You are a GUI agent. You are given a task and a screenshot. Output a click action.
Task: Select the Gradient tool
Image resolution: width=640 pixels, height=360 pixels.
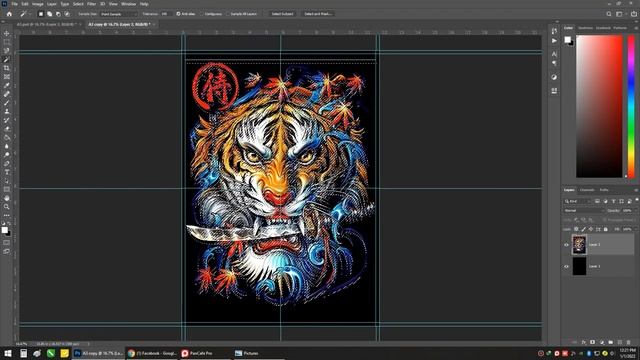7,137
